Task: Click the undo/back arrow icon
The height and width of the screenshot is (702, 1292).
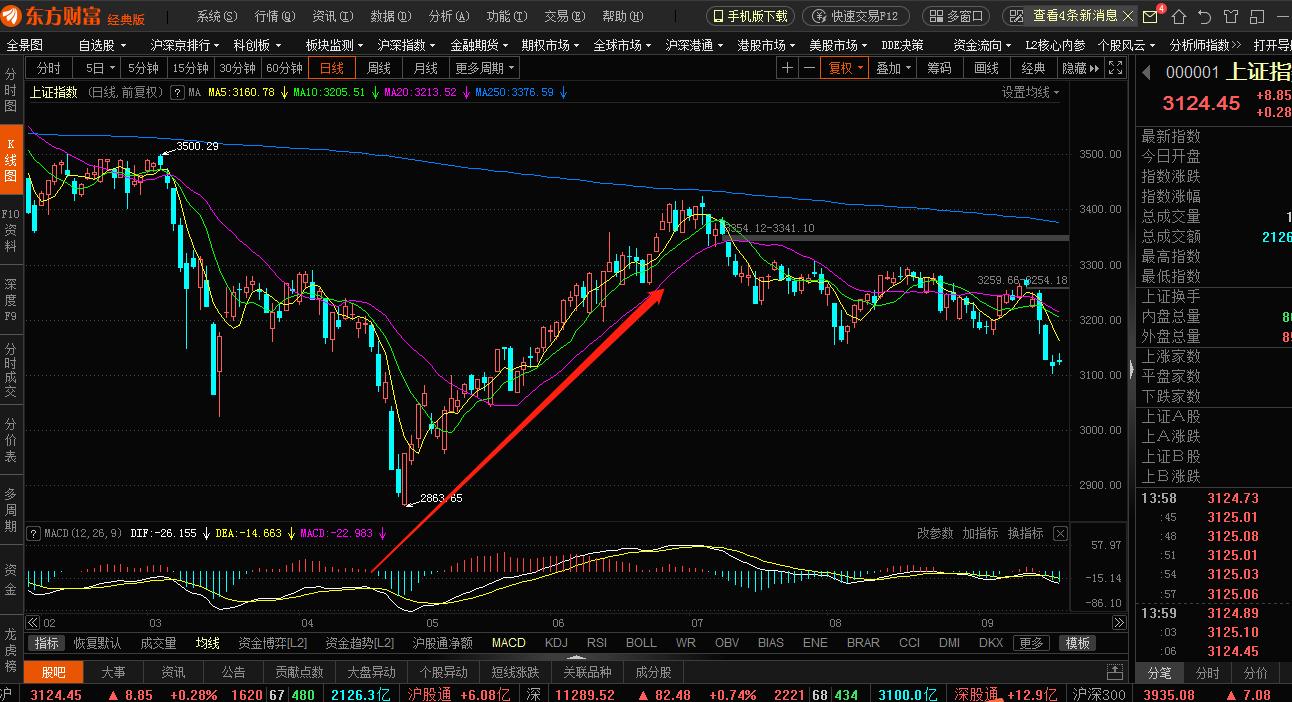Action: 1205,16
